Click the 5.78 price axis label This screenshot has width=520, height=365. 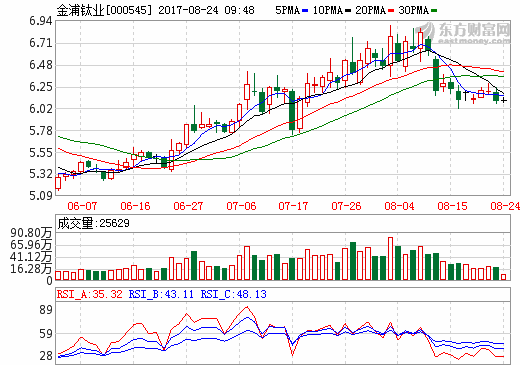pos(41,131)
